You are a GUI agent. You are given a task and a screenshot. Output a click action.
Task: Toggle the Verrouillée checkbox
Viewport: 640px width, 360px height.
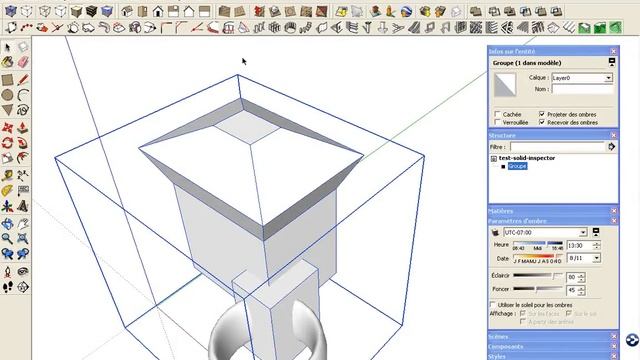point(498,122)
